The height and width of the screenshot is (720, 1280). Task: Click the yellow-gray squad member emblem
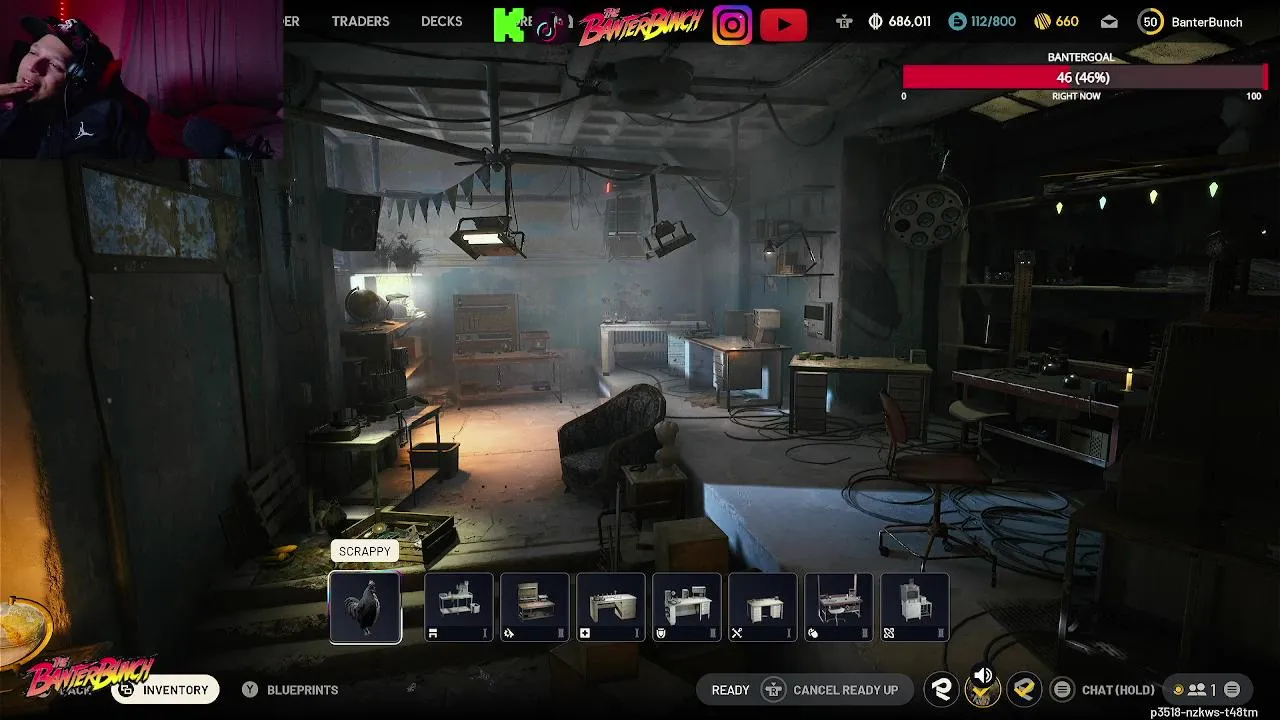click(x=1024, y=689)
